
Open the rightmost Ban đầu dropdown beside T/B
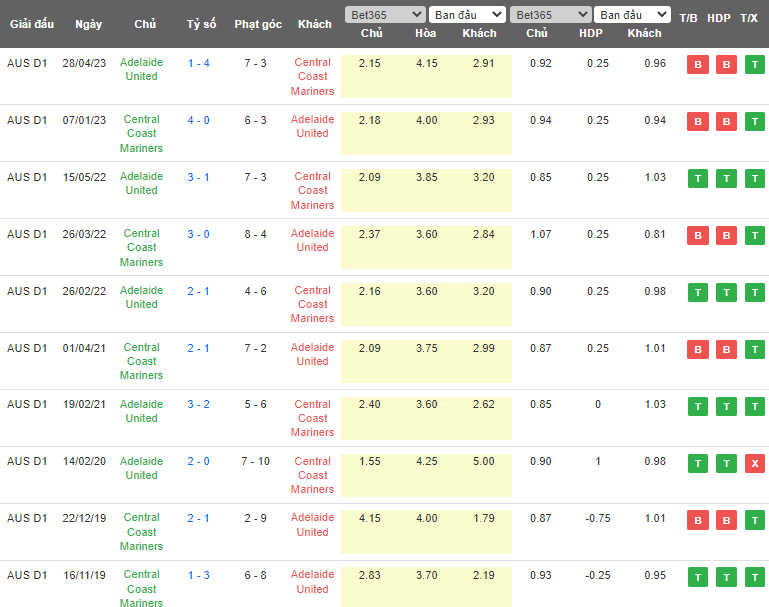pyautogui.click(x=632, y=15)
